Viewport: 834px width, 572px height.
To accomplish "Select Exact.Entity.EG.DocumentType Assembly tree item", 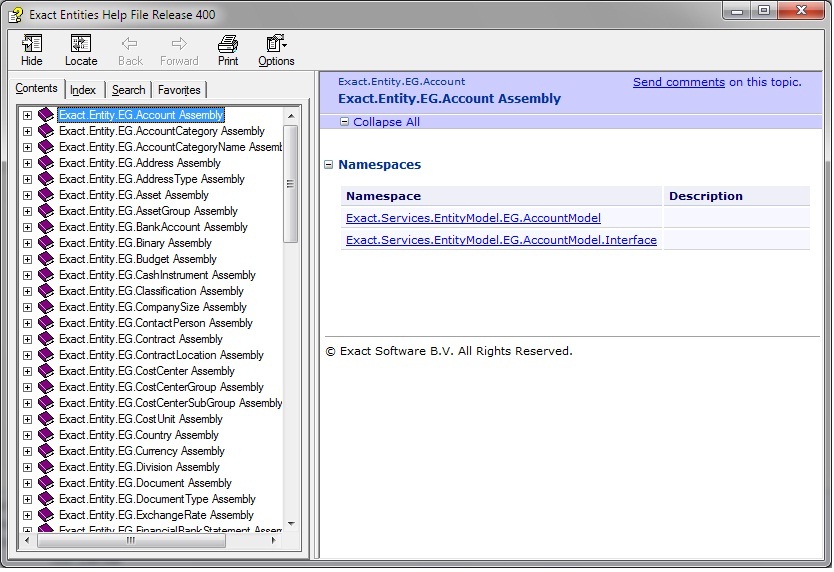I will 157,499.
